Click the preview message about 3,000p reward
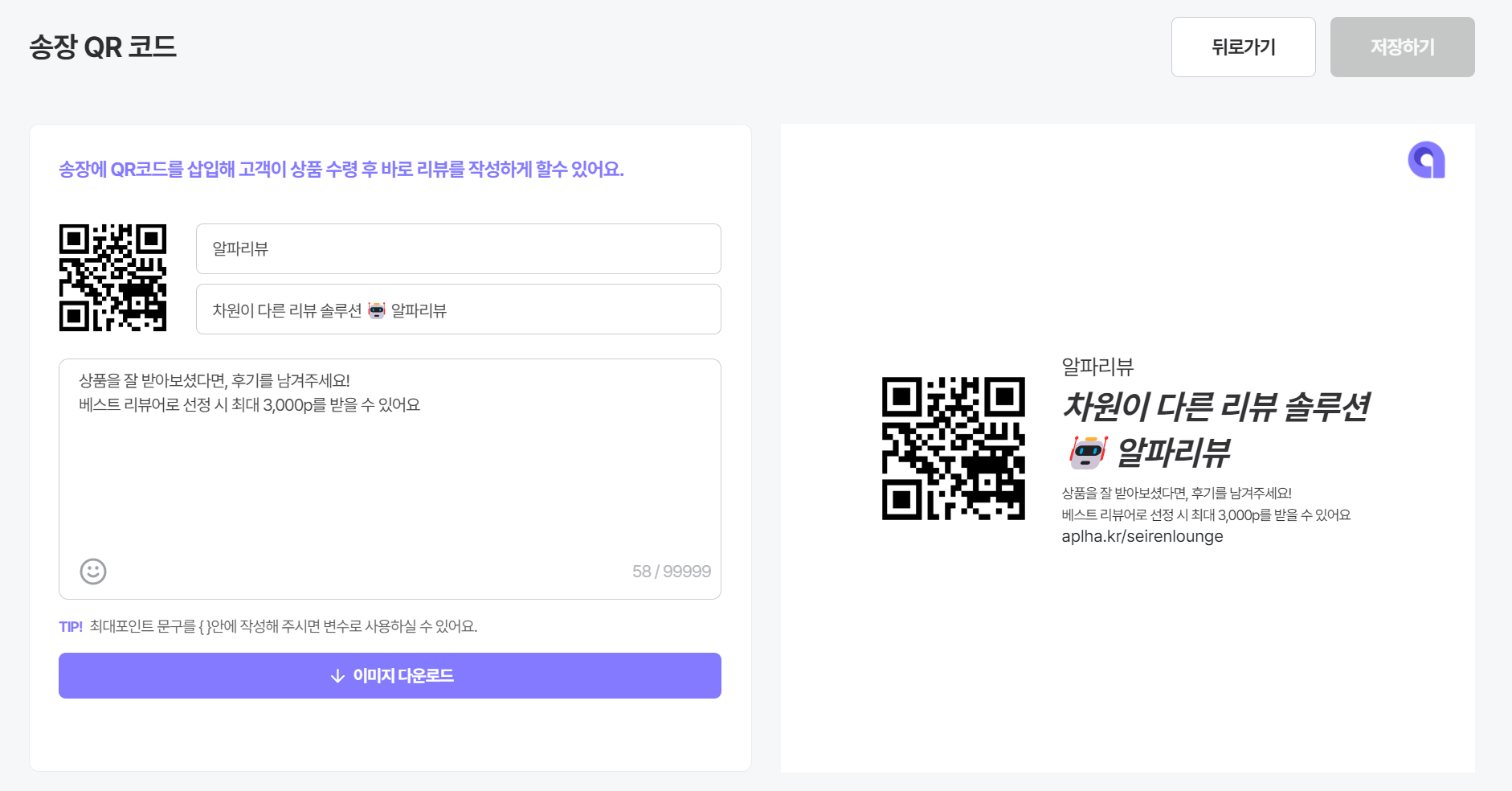 [1206, 515]
